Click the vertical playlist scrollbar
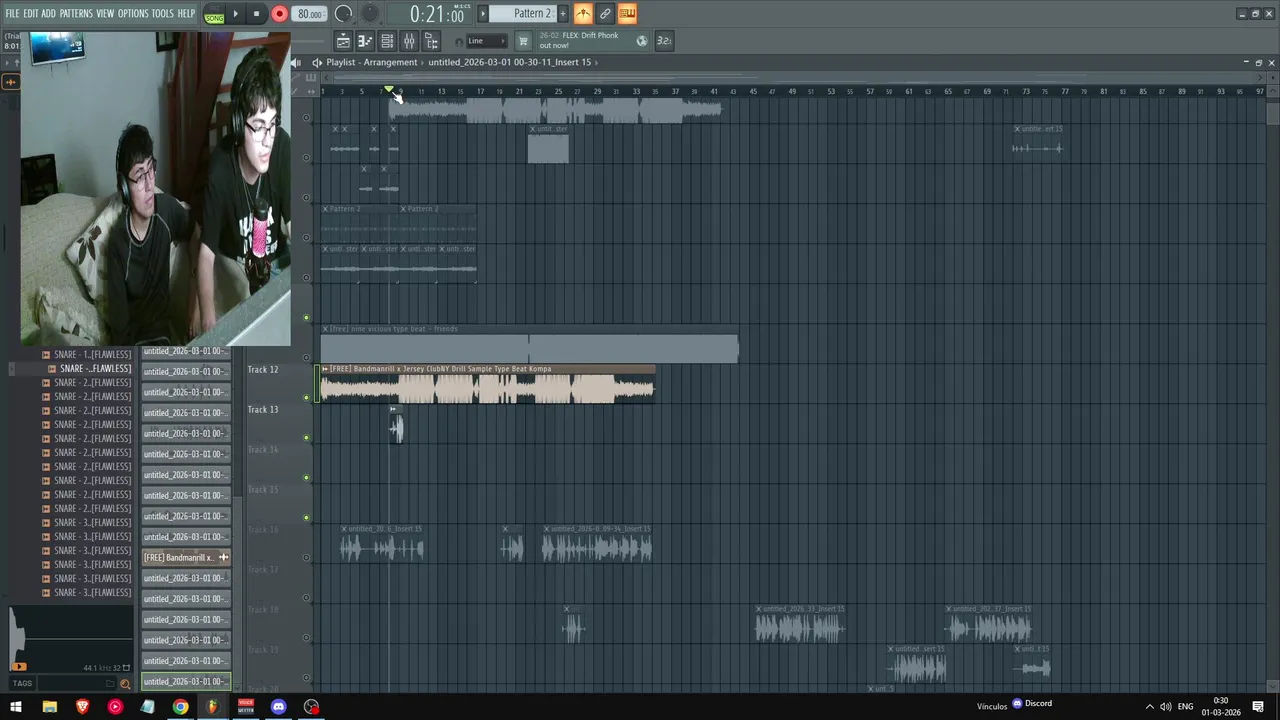This screenshot has height=720, width=1280. click(1272, 113)
